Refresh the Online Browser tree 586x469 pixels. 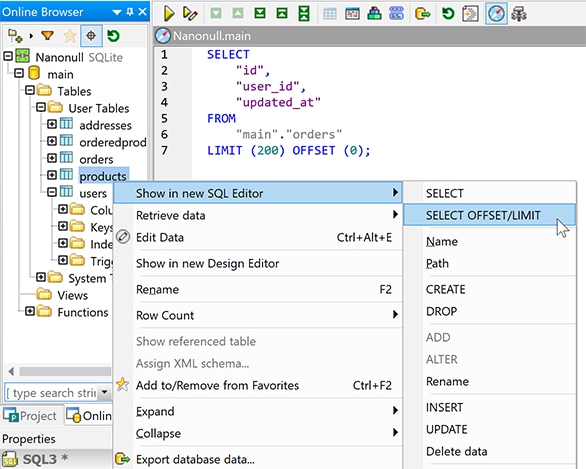click(x=113, y=36)
